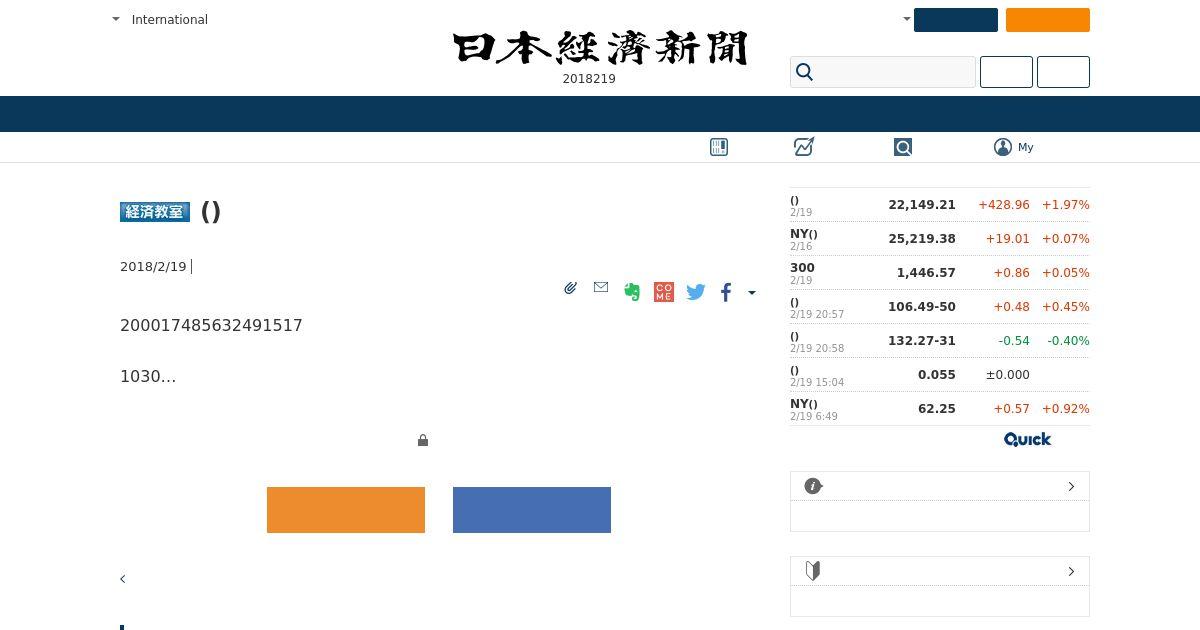
Task: Share the article on Facebook
Action: (726, 292)
